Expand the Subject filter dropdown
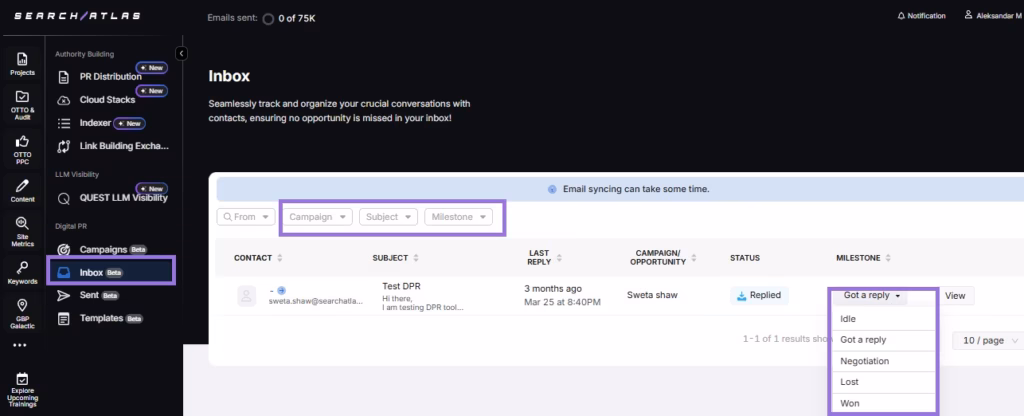 coord(389,217)
